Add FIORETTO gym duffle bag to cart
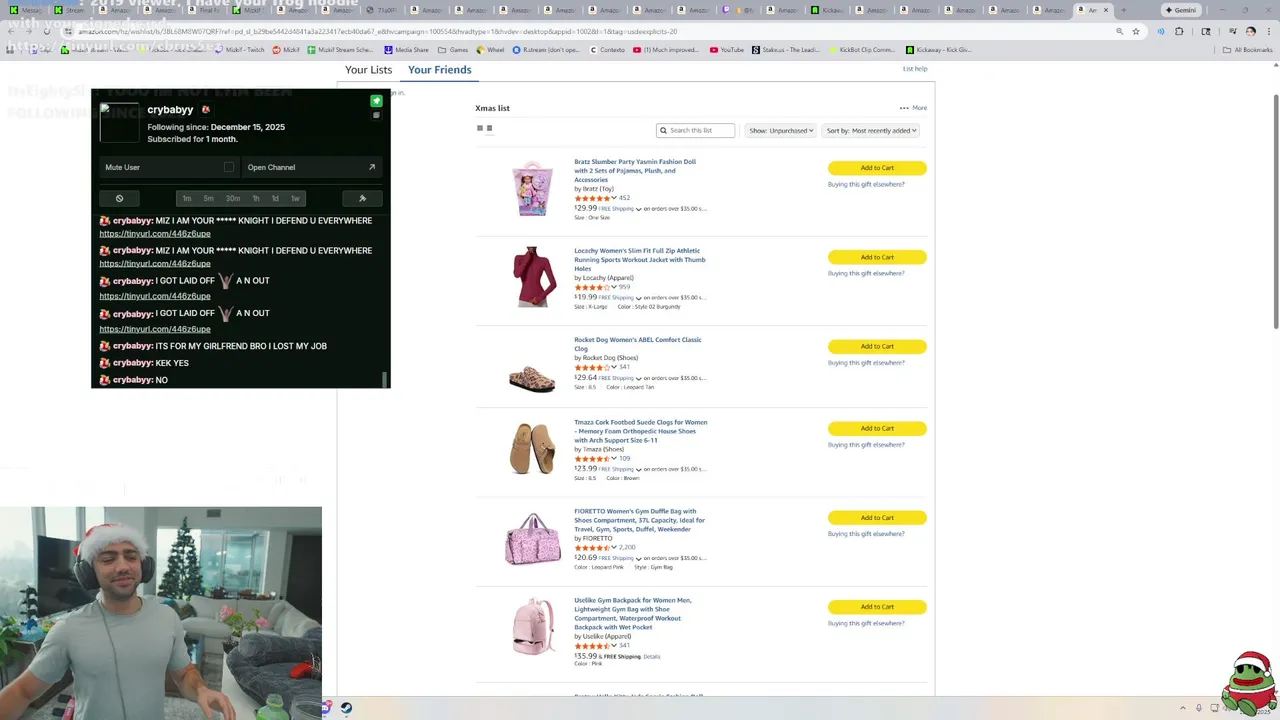This screenshot has width=1280, height=720. (x=877, y=517)
